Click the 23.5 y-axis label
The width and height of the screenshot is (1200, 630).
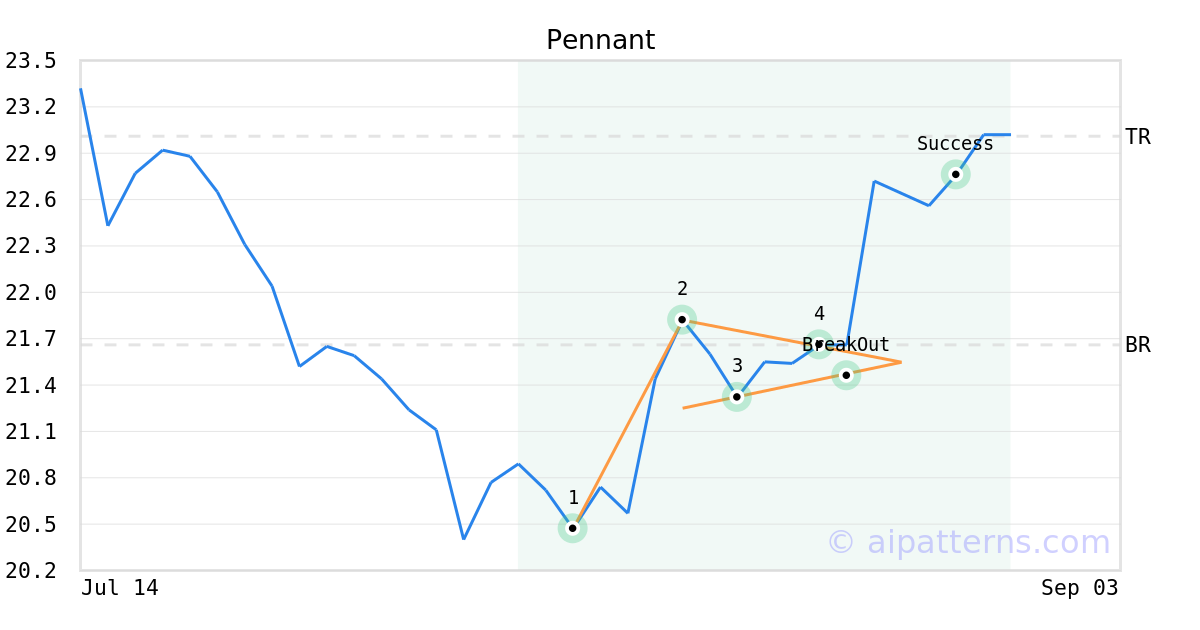(31, 61)
